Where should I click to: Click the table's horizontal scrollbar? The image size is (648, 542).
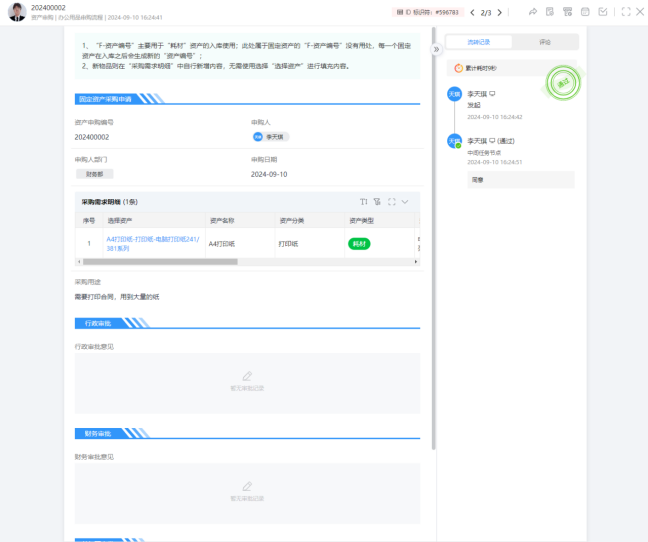coord(160,261)
